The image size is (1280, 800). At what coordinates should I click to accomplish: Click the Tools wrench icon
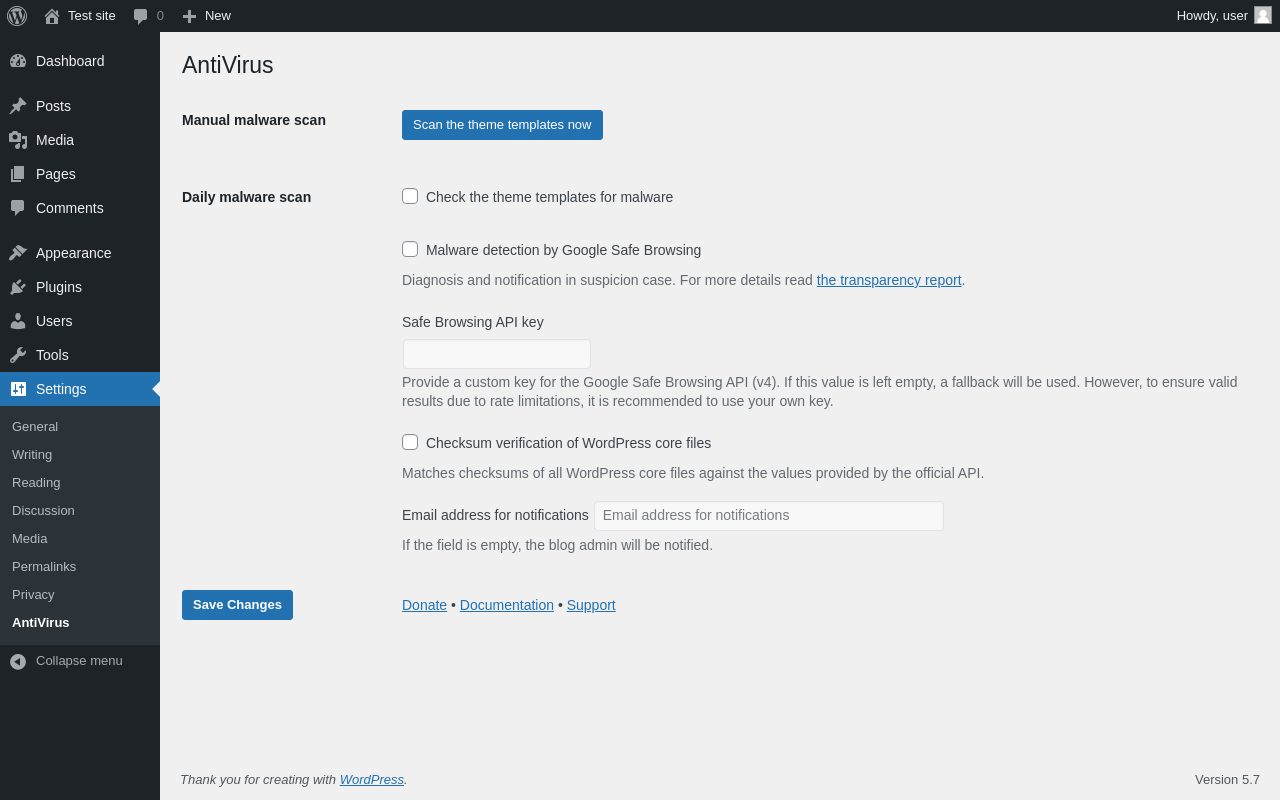pos(18,355)
